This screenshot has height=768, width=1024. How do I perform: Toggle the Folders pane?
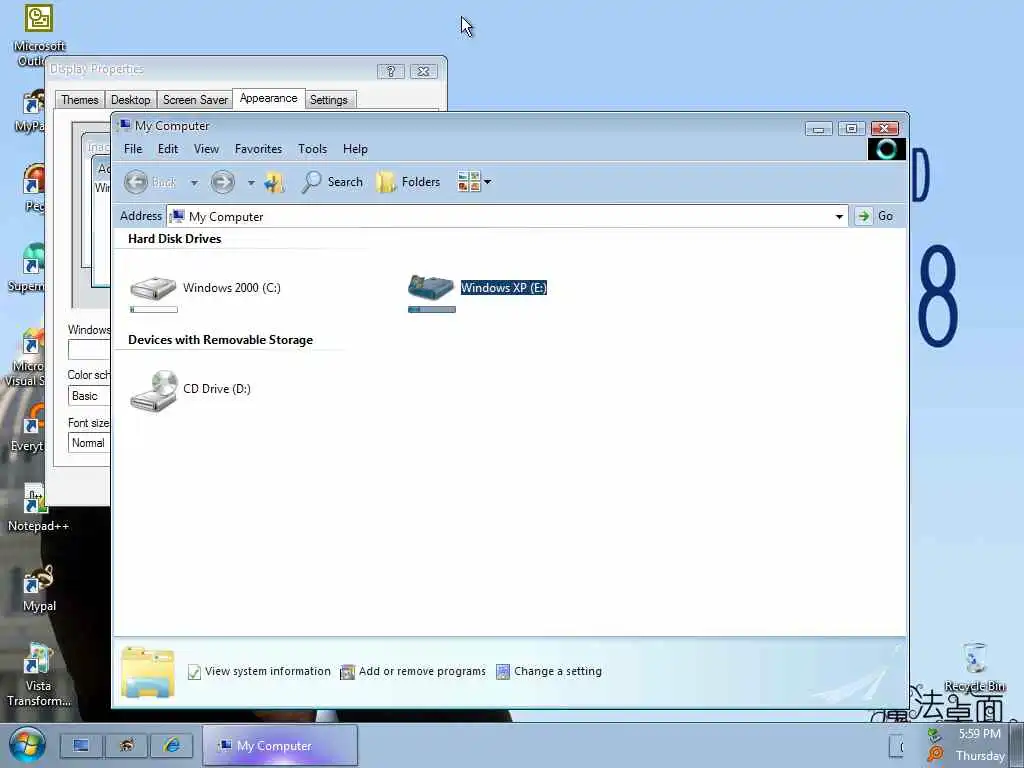point(408,182)
